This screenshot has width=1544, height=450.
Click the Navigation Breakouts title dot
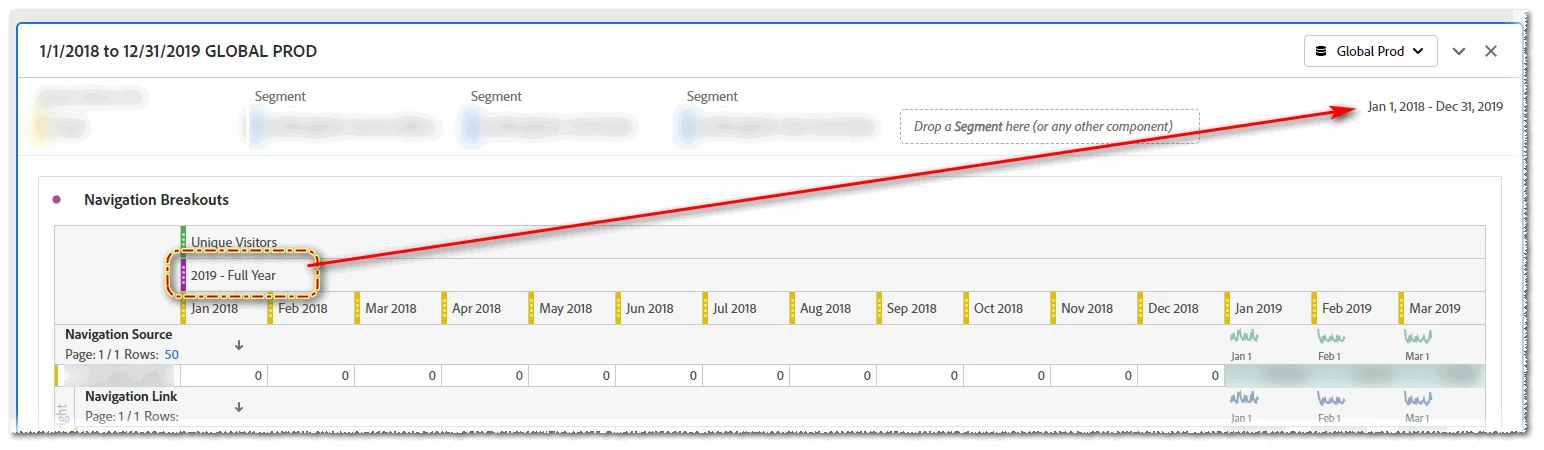click(57, 200)
